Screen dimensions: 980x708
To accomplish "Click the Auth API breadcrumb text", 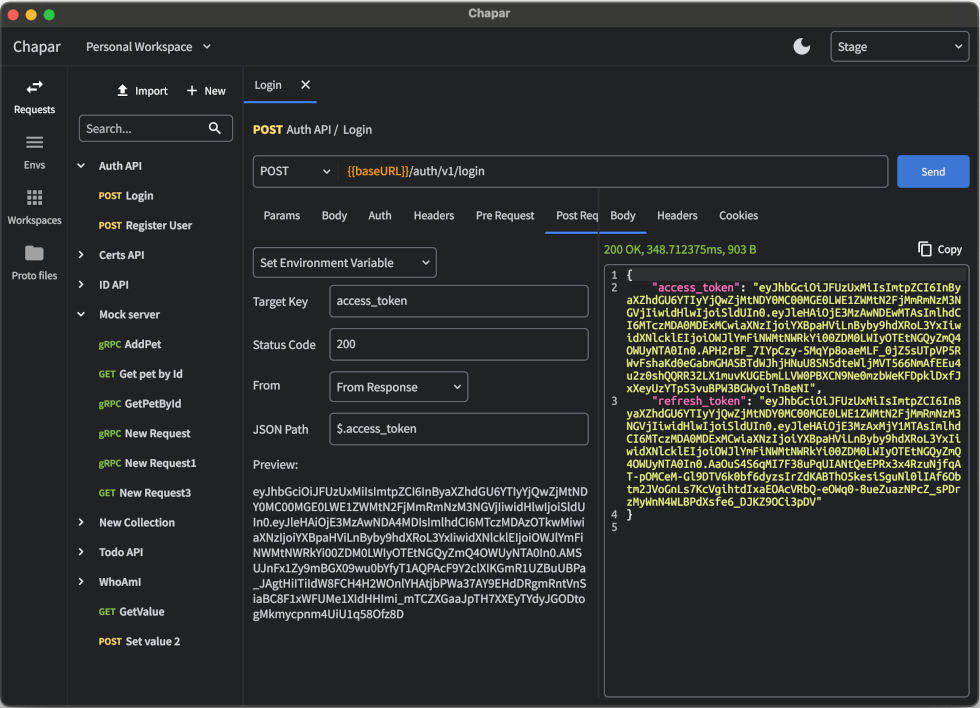I will (308, 129).
